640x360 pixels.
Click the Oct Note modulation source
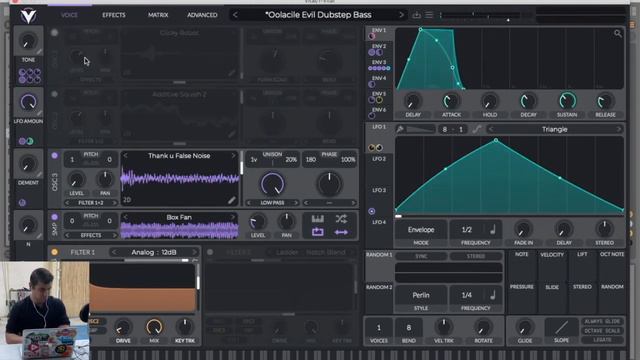[x=612, y=255]
